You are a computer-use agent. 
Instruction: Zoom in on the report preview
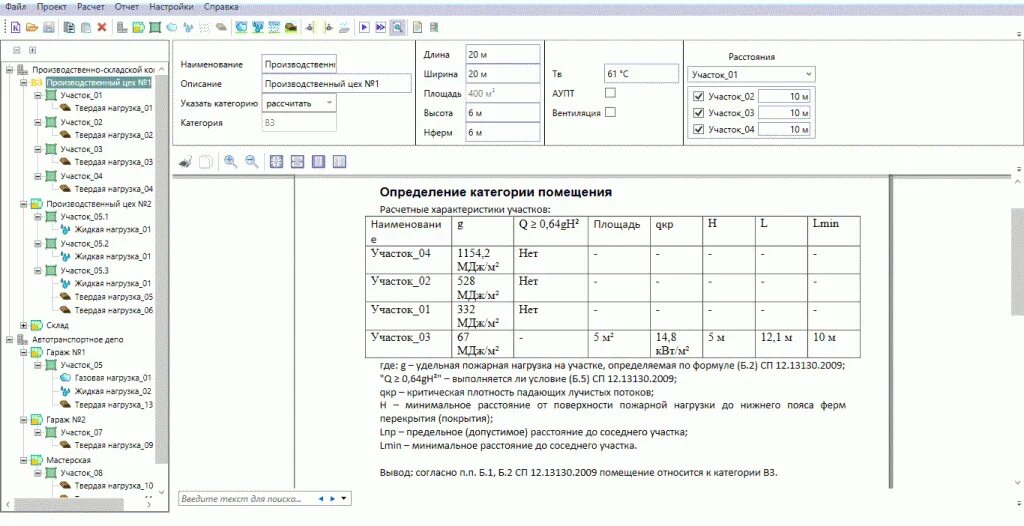pyautogui.click(x=231, y=161)
